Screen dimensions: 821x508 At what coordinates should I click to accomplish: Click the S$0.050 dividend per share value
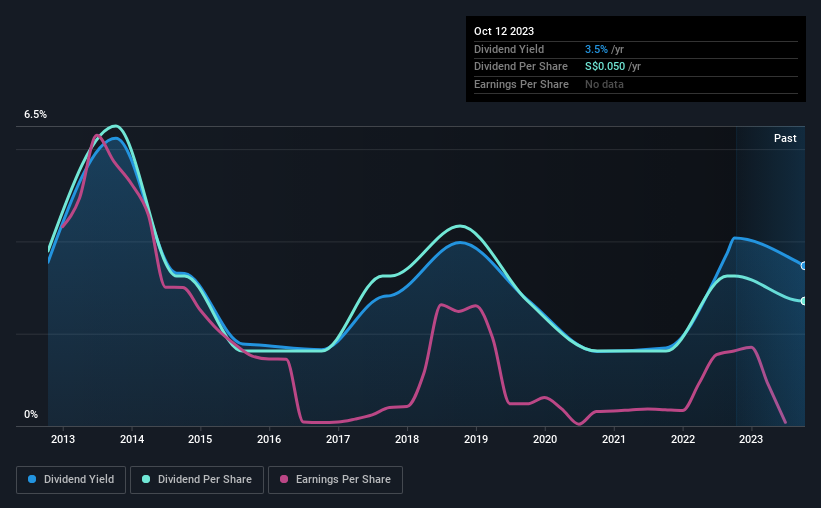605,67
